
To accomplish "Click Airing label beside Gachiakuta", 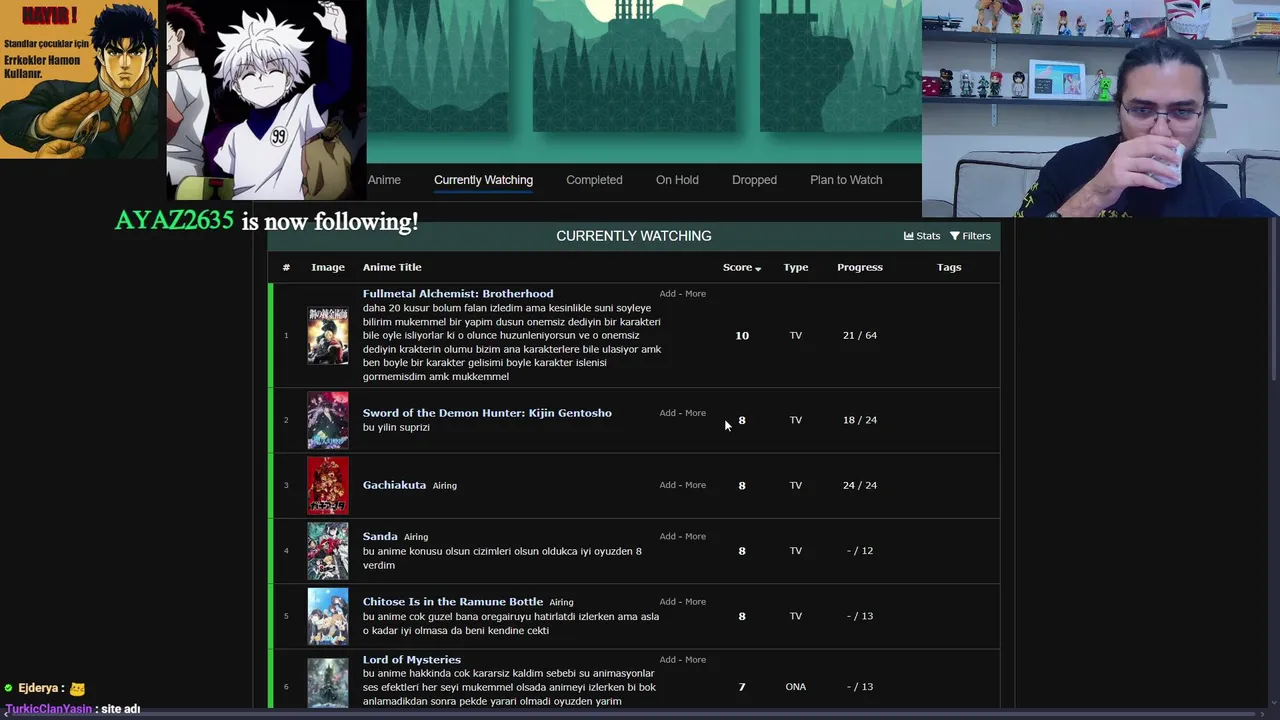I will (445, 486).
